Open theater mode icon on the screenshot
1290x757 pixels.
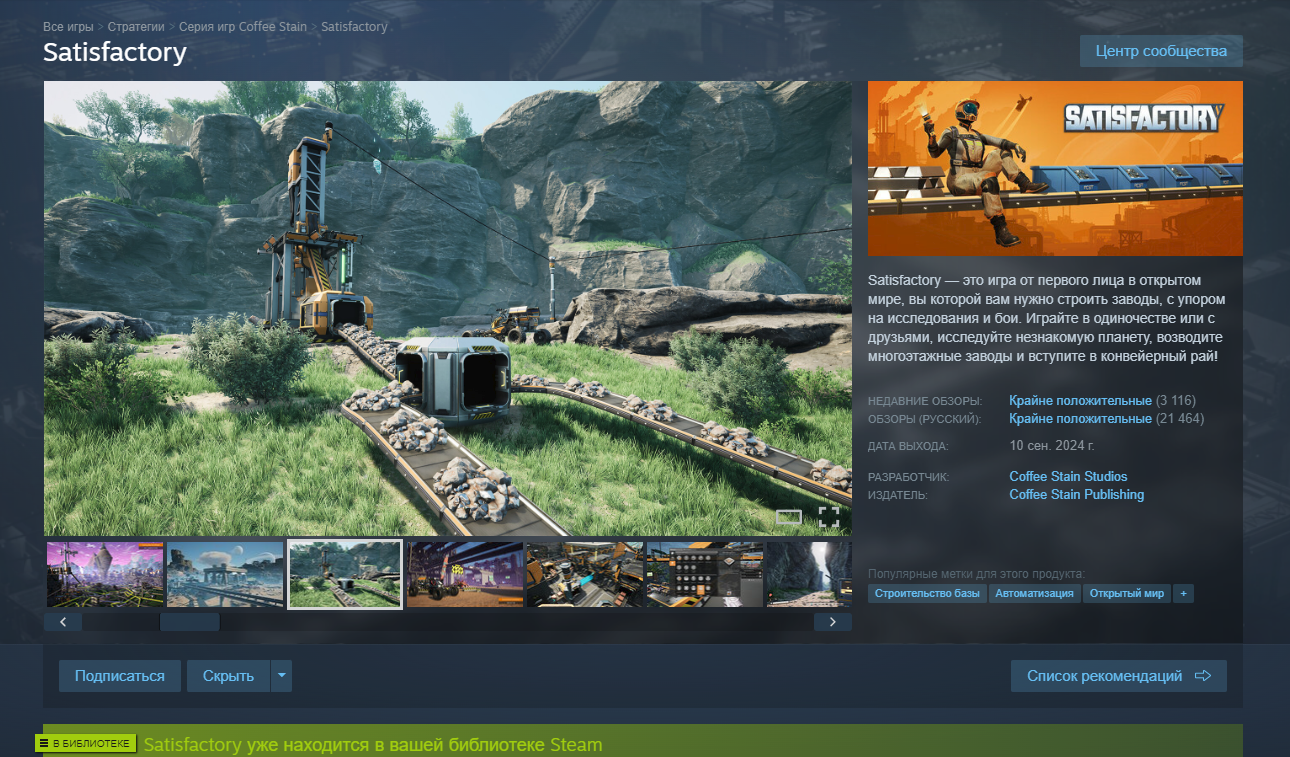coord(789,517)
